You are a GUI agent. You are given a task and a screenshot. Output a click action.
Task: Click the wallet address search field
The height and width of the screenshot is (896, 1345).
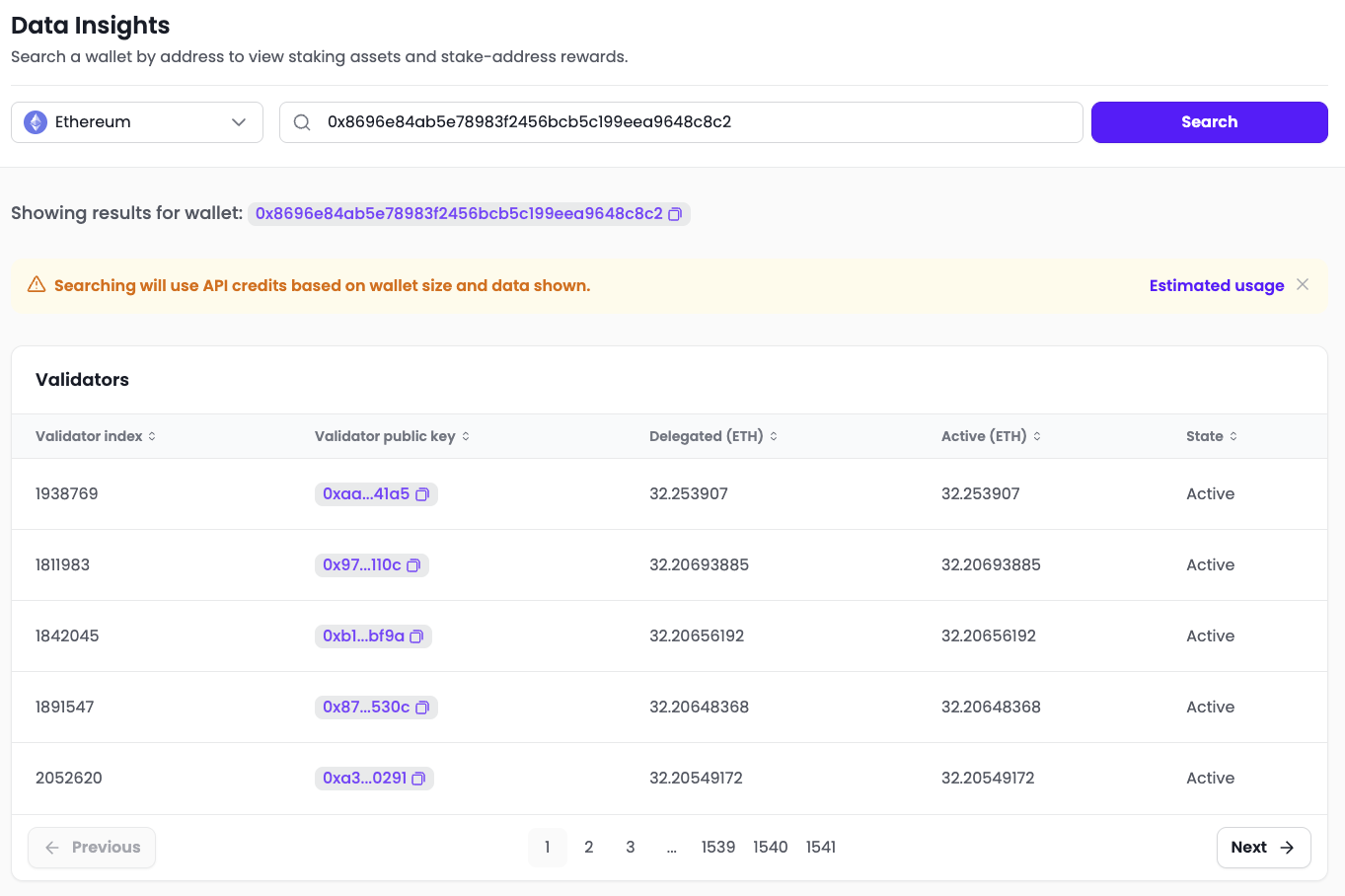point(681,122)
